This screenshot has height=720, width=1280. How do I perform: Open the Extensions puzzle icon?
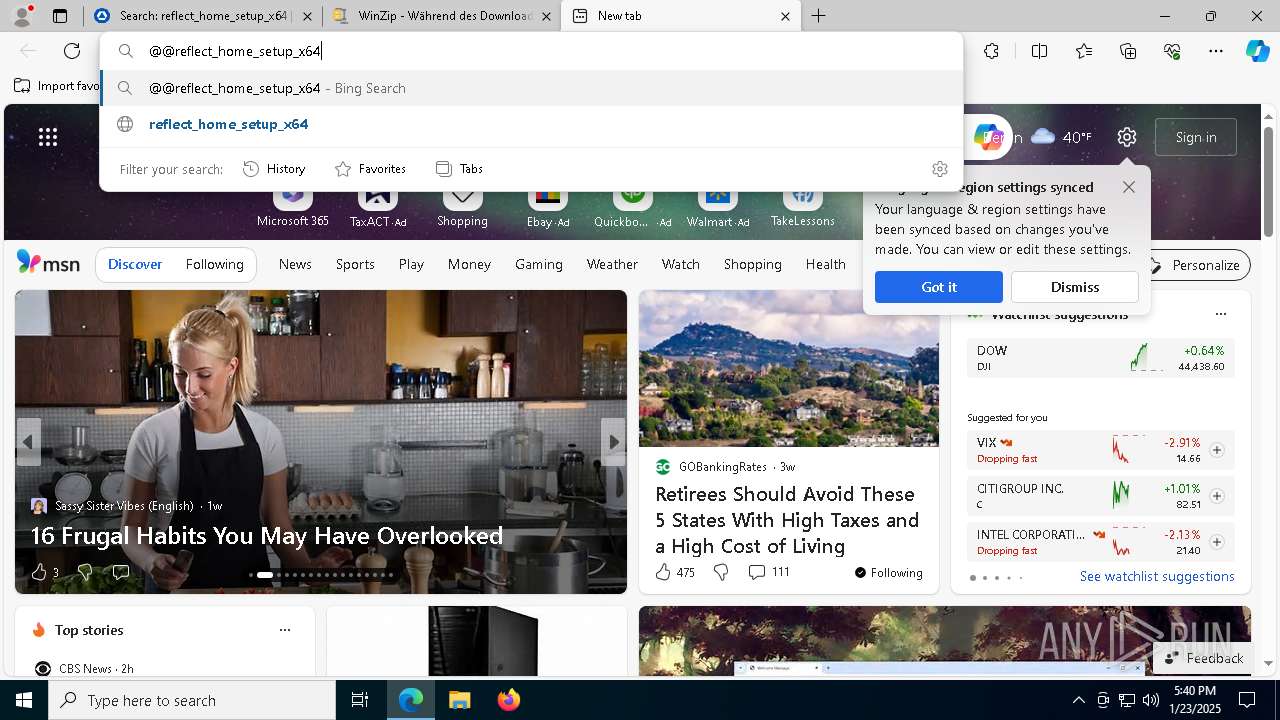[x=991, y=51]
